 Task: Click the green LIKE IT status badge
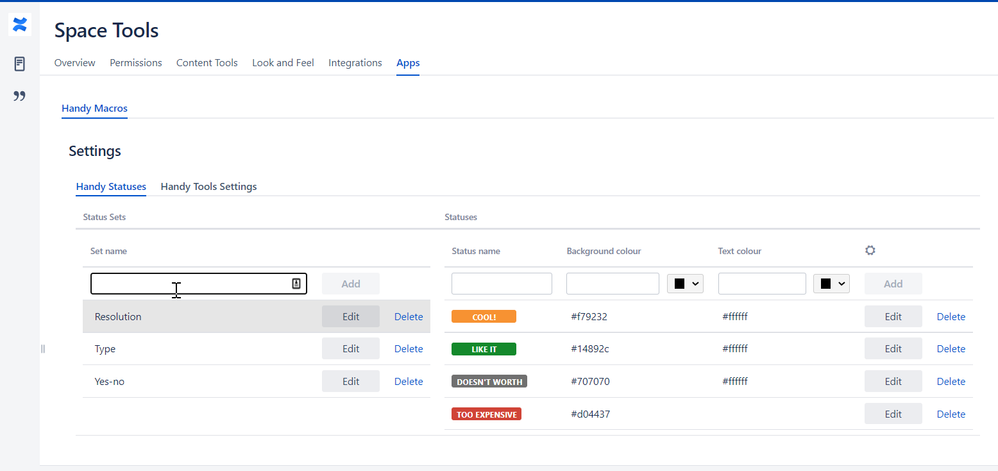[x=484, y=349]
